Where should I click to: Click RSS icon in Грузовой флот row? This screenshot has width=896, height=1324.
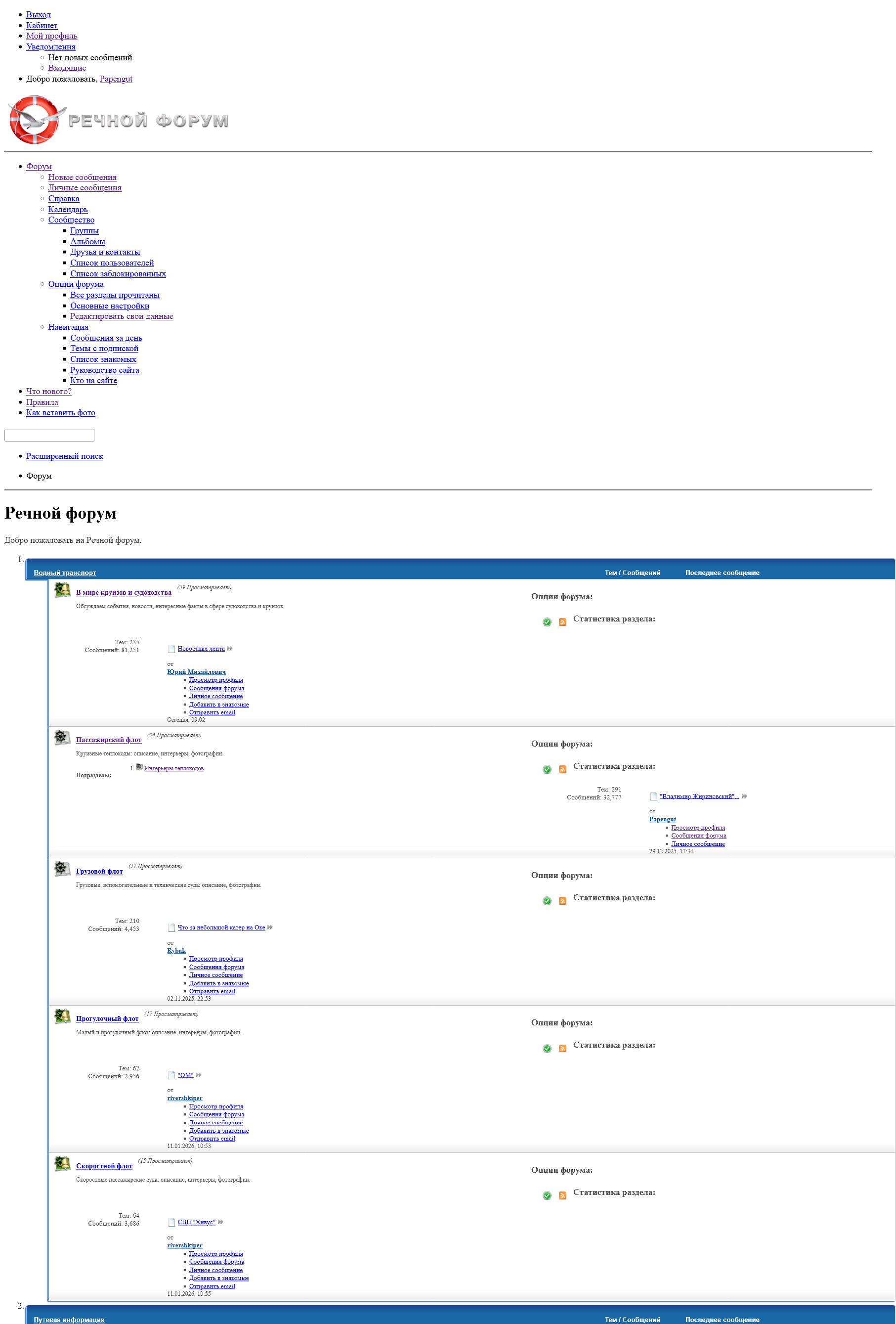(x=562, y=901)
